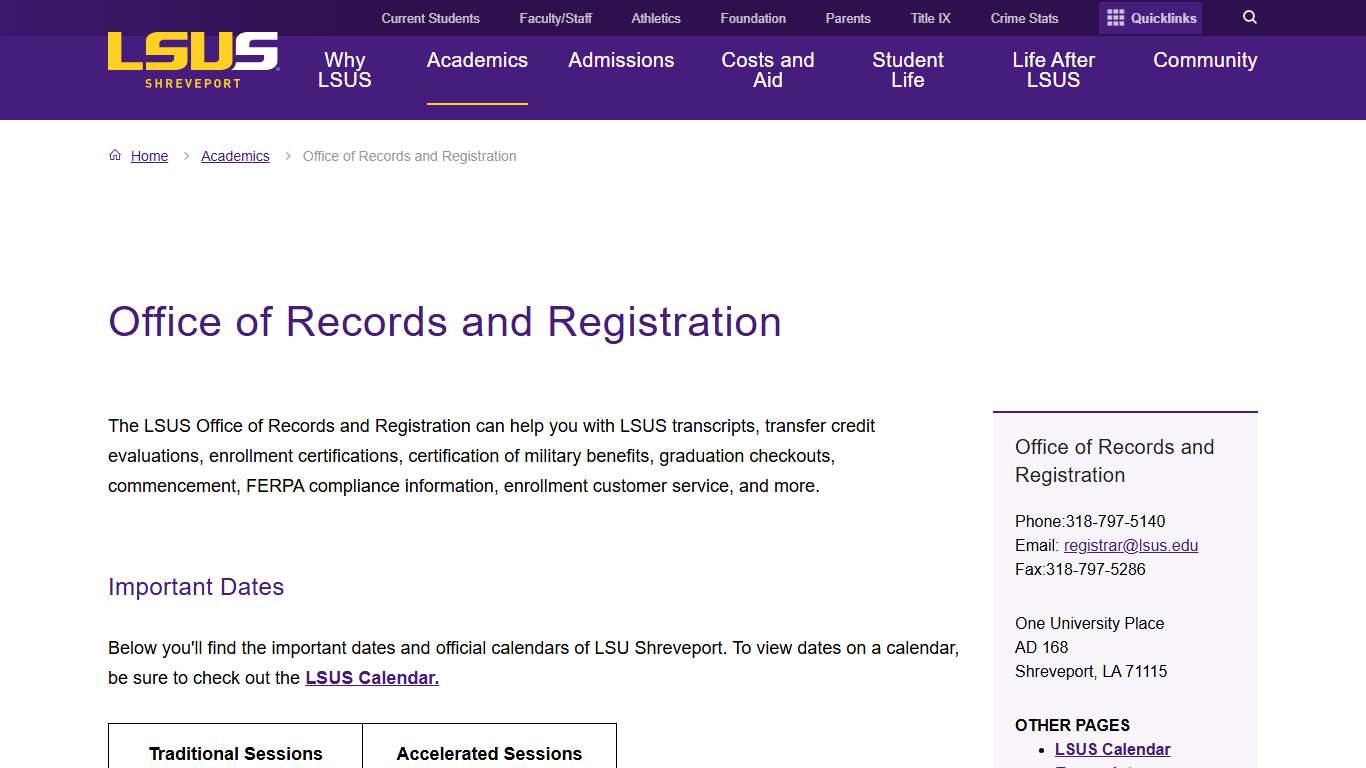The image size is (1366, 768).
Task: Open the Faculty/Staff link
Action: pyautogui.click(x=555, y=18)
